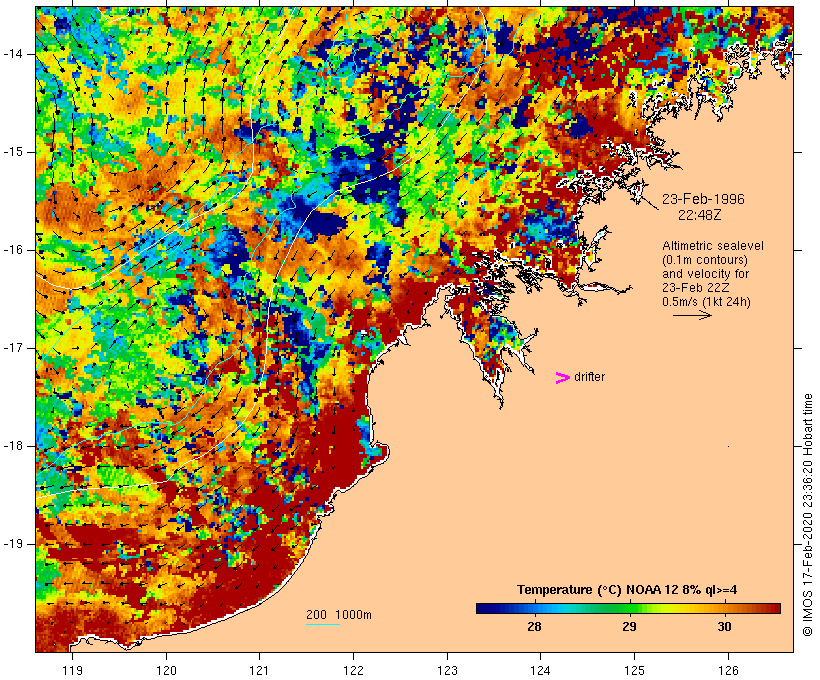Click the longitude axis label 124
Screen dimensions: 820x680
540,670
